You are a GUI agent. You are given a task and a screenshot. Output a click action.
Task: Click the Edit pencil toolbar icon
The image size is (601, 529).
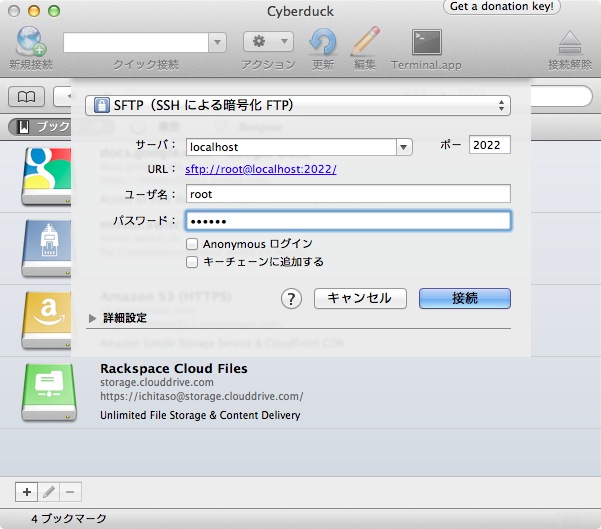365,41
